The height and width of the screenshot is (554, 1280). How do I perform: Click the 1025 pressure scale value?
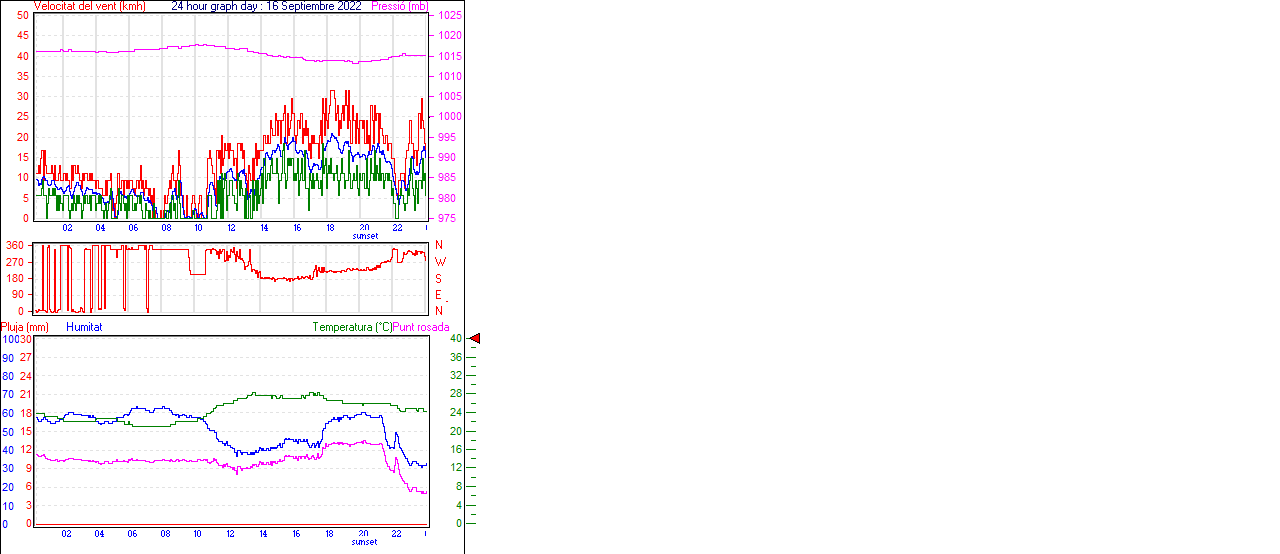click(x=449, y=16)
